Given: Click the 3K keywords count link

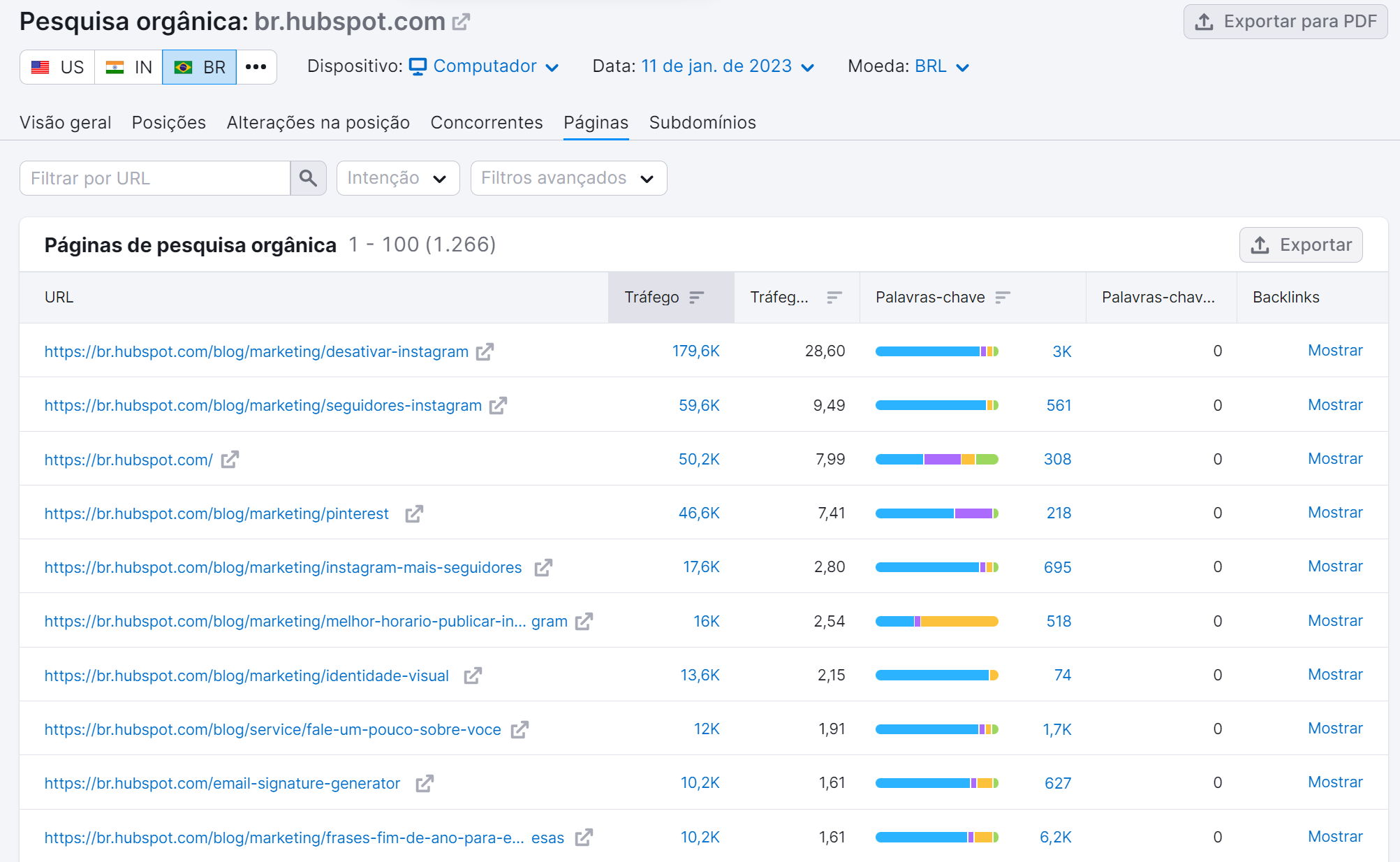Looking at the screenshot, I should click(x=1062, y=351).
